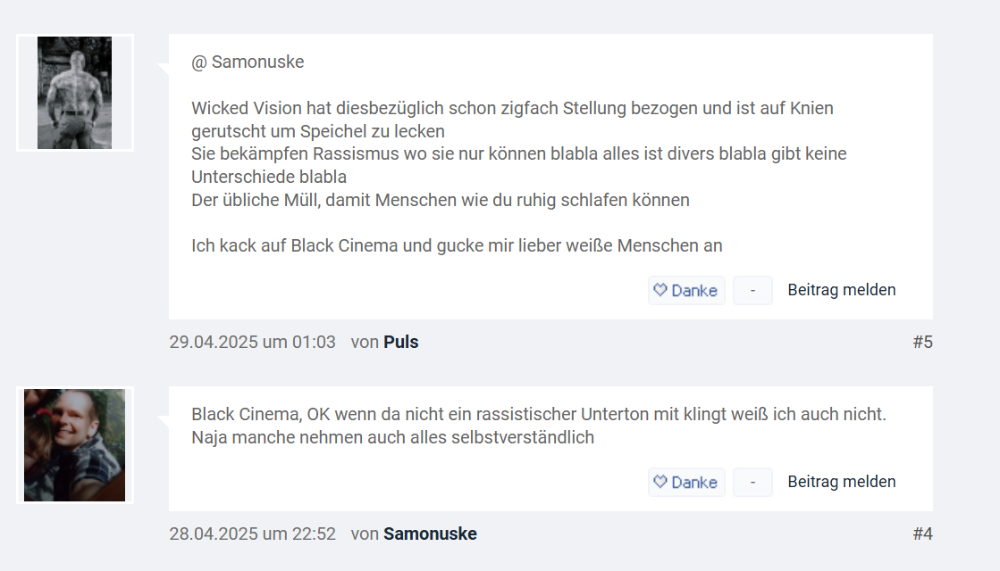Open the Samonuske username link below post
Screen dimensions: 1000x571
click(x=430, y=534)
